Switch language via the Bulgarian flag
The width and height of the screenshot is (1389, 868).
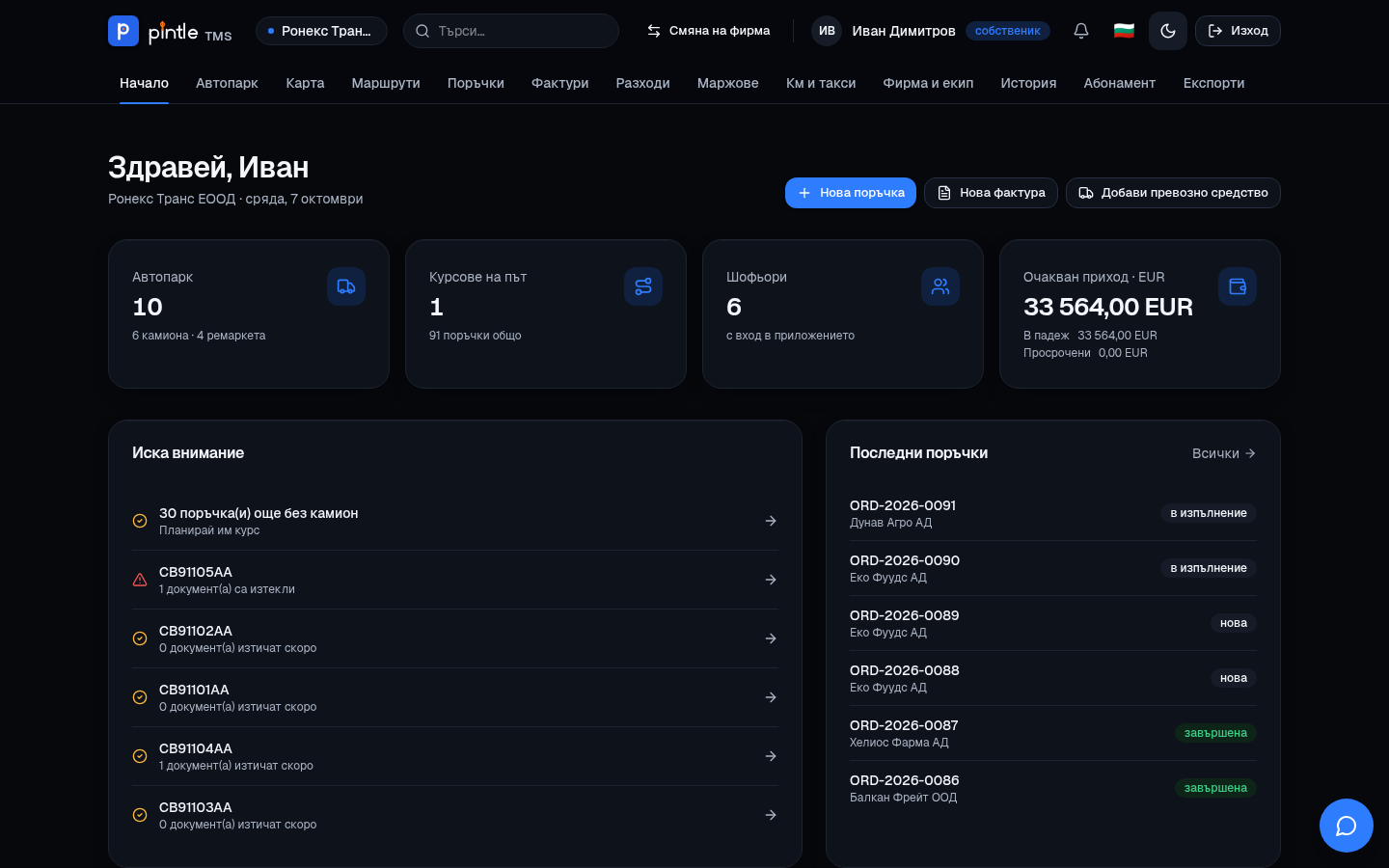pos(1124,31)
